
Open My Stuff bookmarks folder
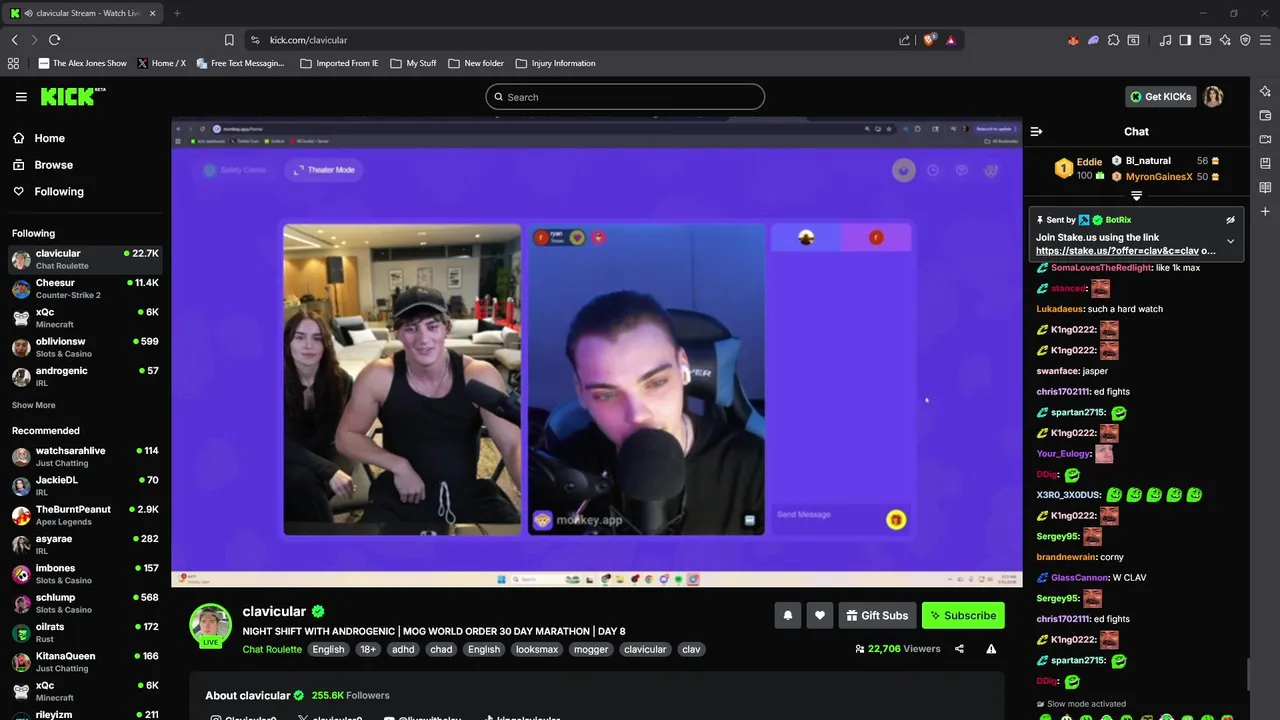413,63
